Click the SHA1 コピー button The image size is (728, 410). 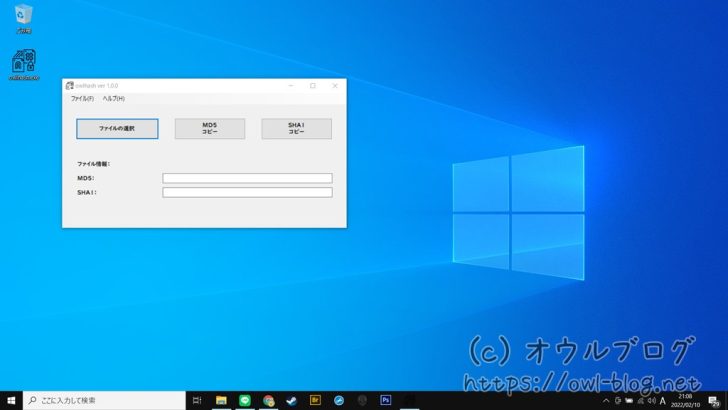click(297, 129)
